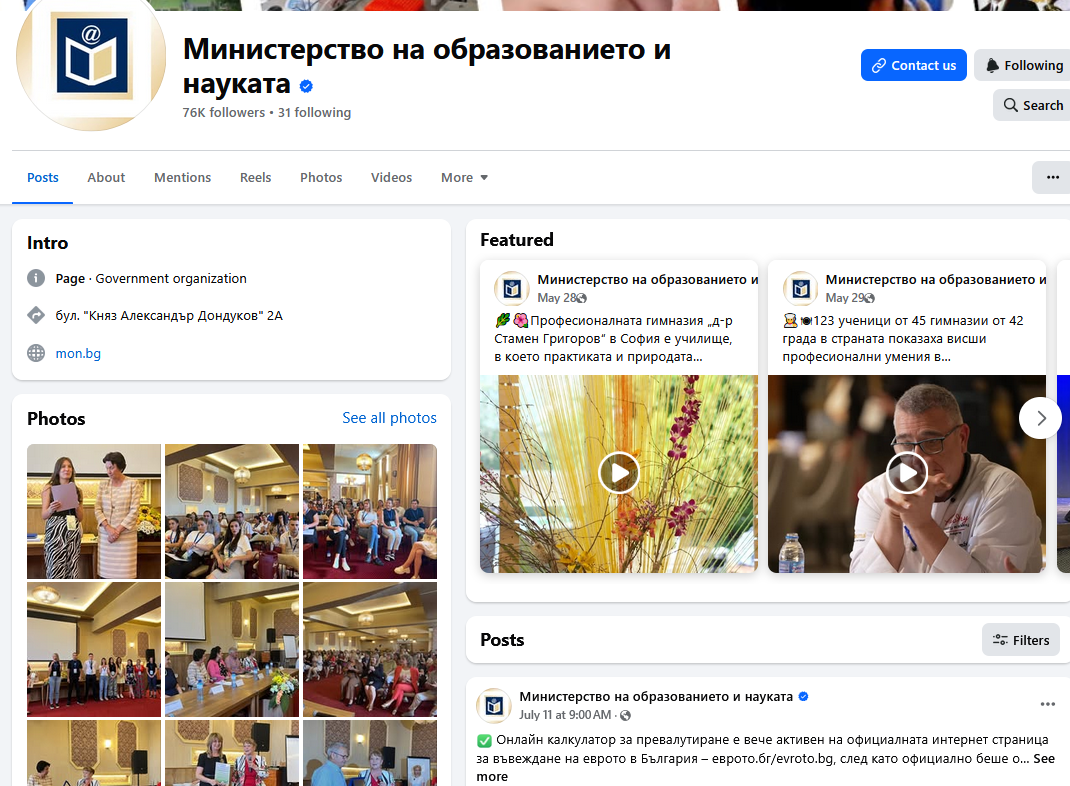Image resolution: width=1070 pixels, height=786 pixels.
Task: Open the Photos tab
Action: (321, 177)
